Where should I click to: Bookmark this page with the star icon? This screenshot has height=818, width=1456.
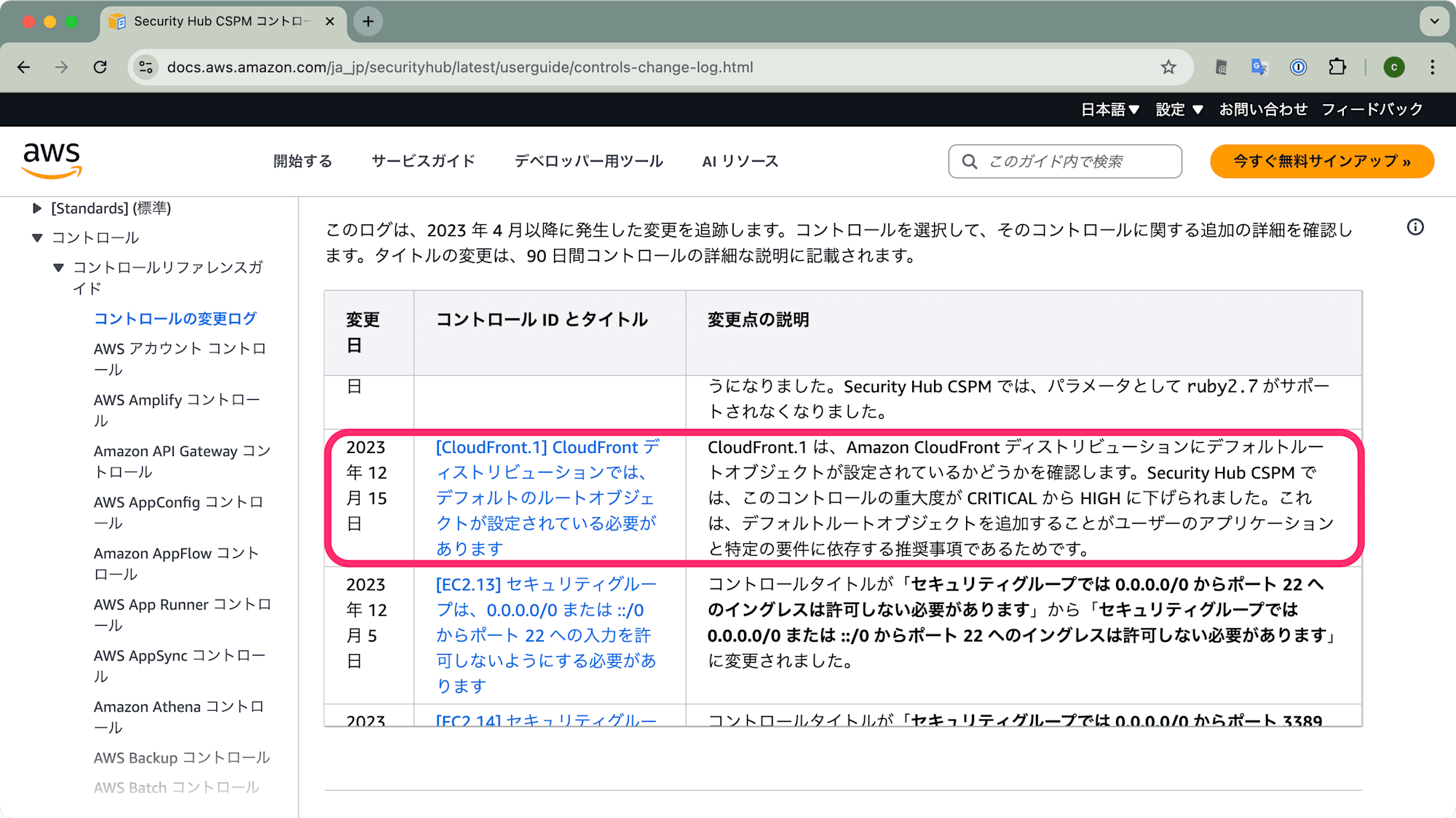1168,67
